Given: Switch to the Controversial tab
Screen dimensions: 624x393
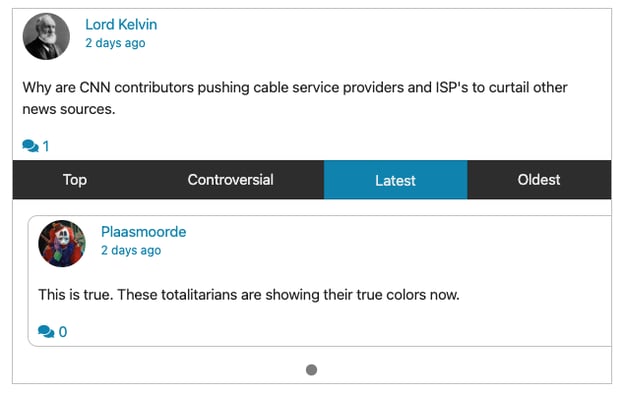Looking at the screenshot, I should coord(230,180).
